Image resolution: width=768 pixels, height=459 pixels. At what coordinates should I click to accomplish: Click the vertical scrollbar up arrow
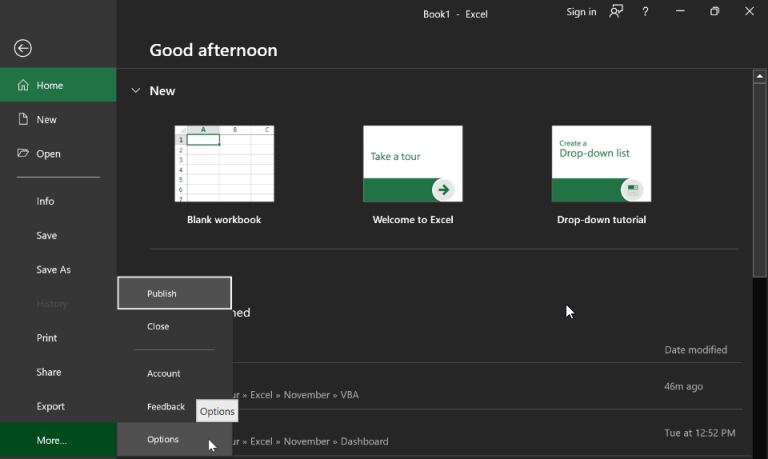[x=760, y=76]
